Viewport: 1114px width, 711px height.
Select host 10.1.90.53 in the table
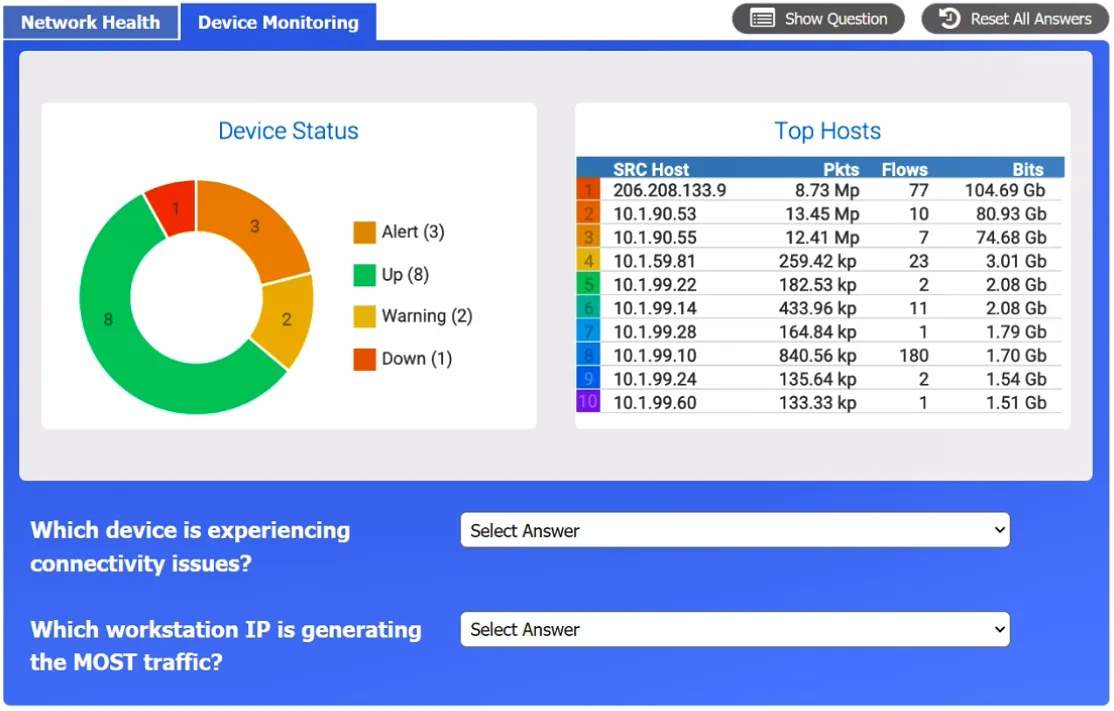[x=655, y=214]
